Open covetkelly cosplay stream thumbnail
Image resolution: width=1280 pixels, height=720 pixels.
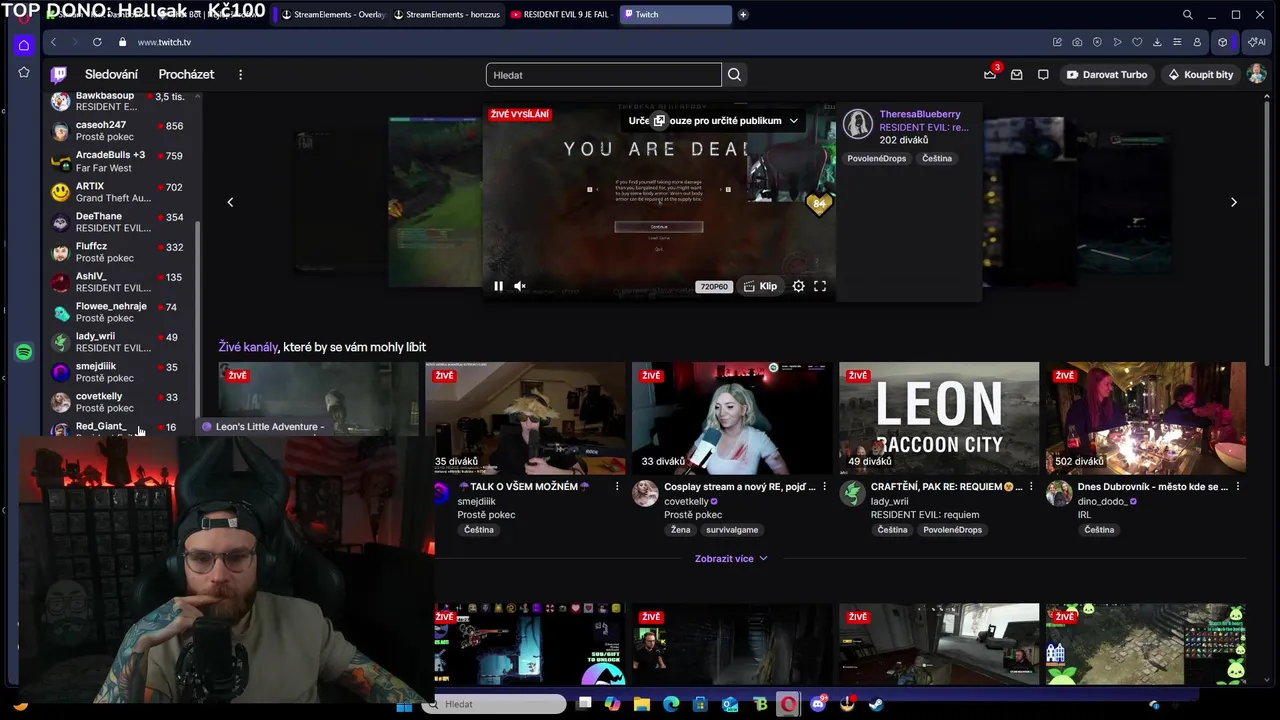click(732, 418)
